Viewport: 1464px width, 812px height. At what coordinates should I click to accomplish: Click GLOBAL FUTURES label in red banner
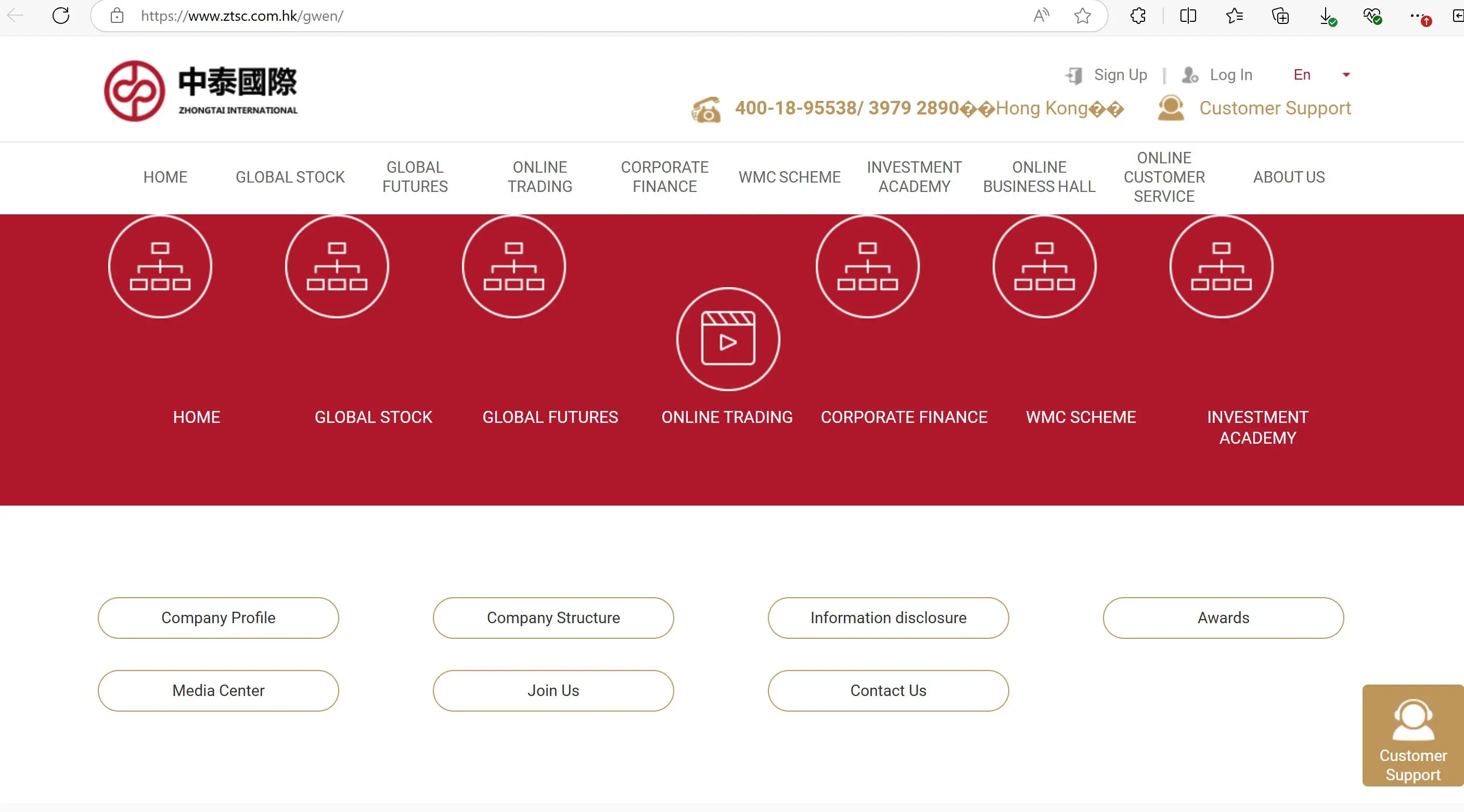click(x=550, y=417)
